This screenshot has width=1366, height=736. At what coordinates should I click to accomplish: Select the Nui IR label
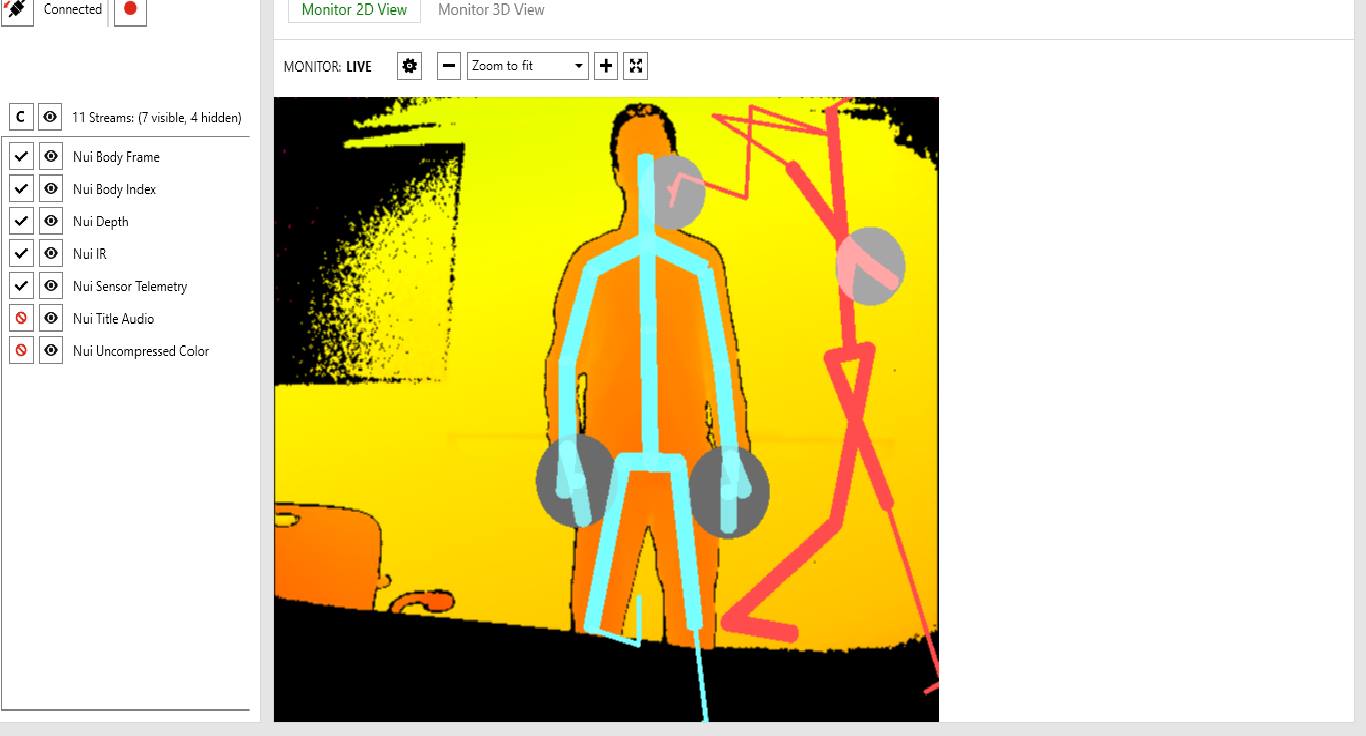(x=89, y=254)
